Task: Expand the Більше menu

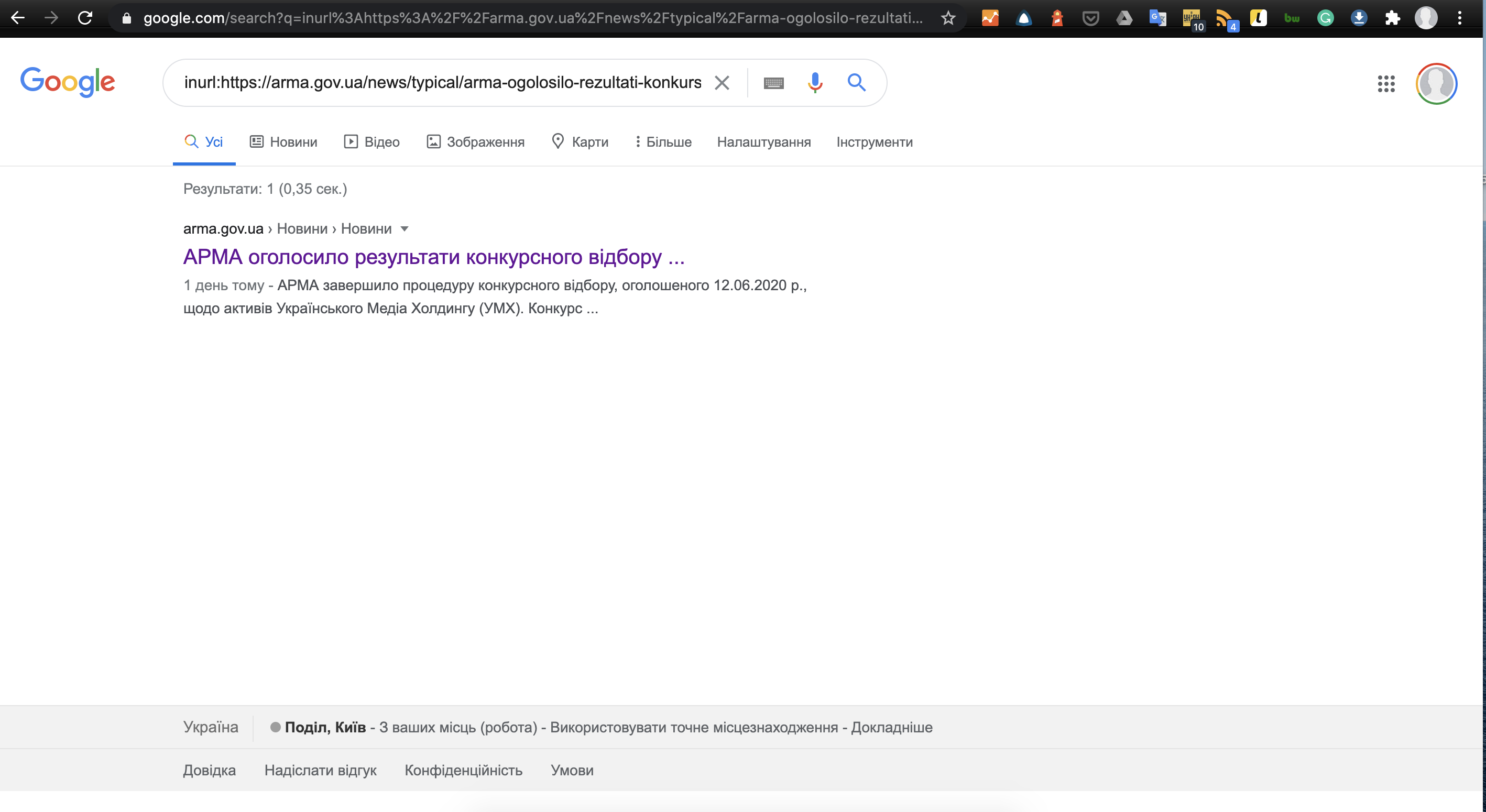Action: point(663,142)
